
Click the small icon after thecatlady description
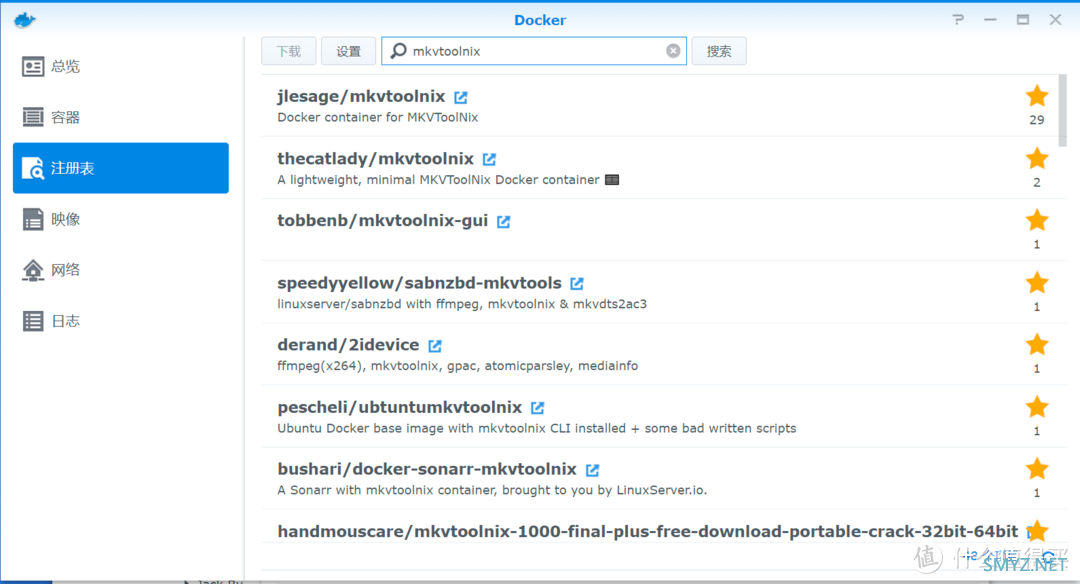tap(612, 180)
